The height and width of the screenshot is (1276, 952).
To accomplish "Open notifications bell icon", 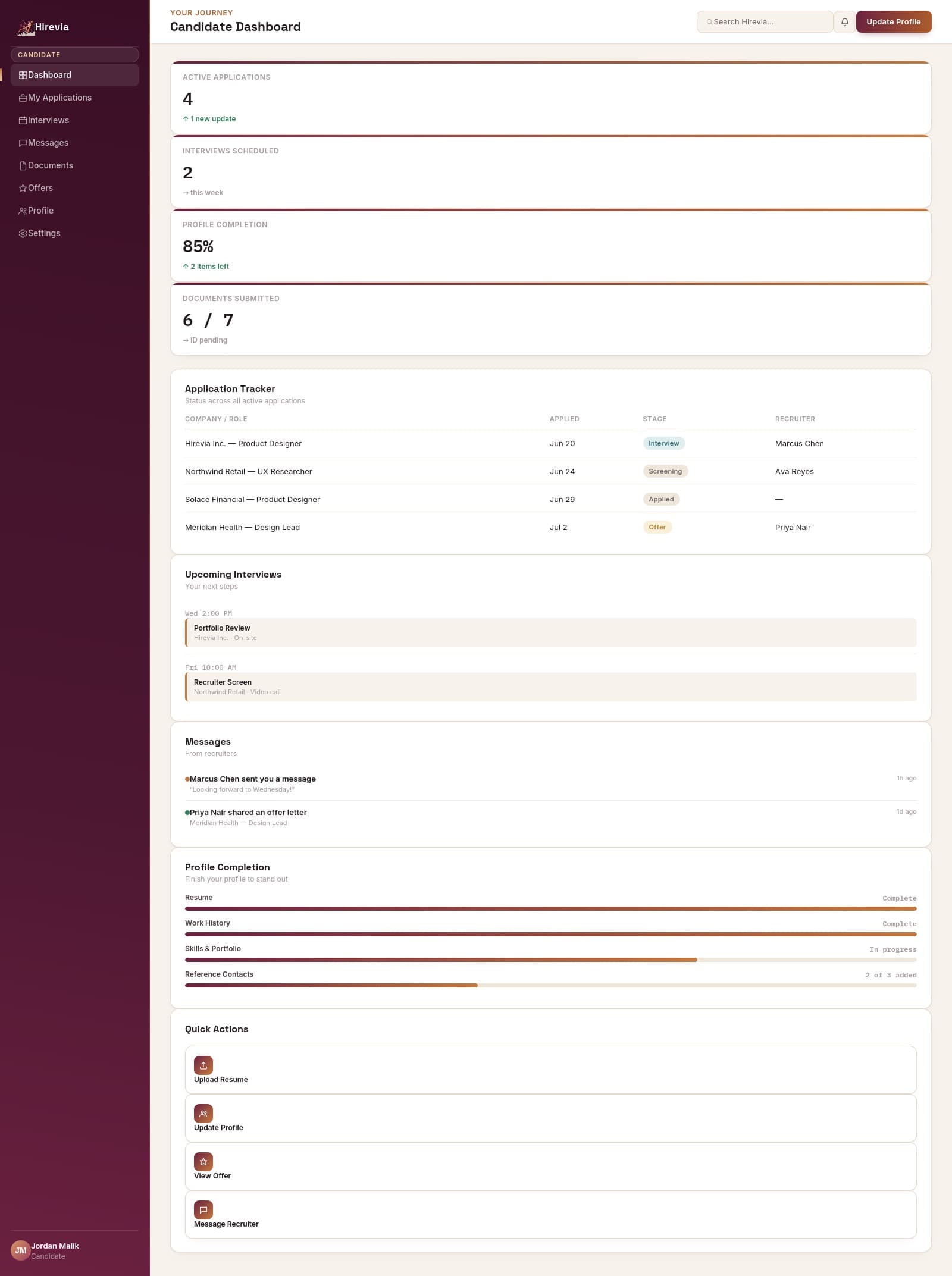I will point(844,22).
